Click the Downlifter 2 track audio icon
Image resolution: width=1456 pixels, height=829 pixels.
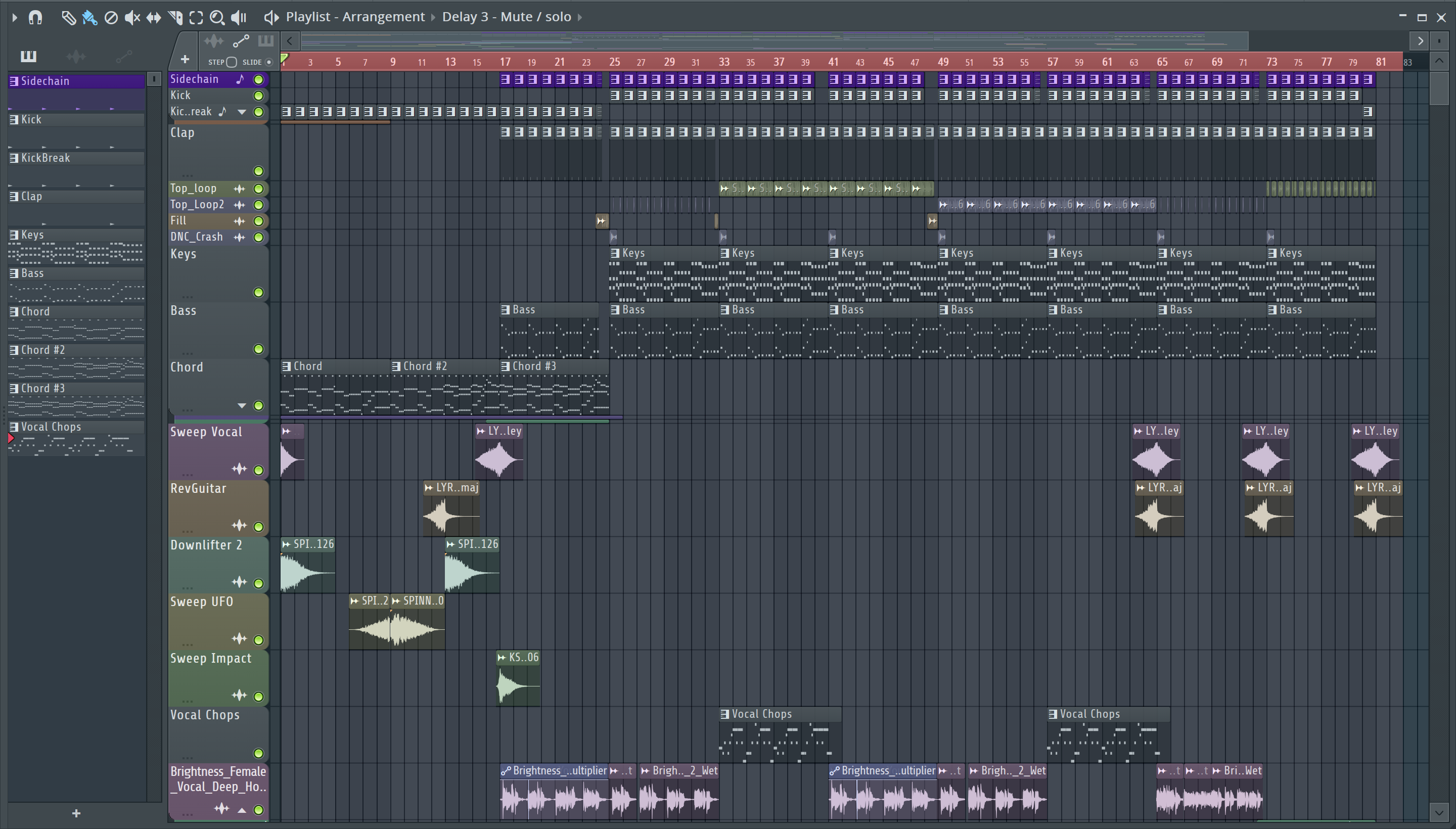click(x=240, y=582)
